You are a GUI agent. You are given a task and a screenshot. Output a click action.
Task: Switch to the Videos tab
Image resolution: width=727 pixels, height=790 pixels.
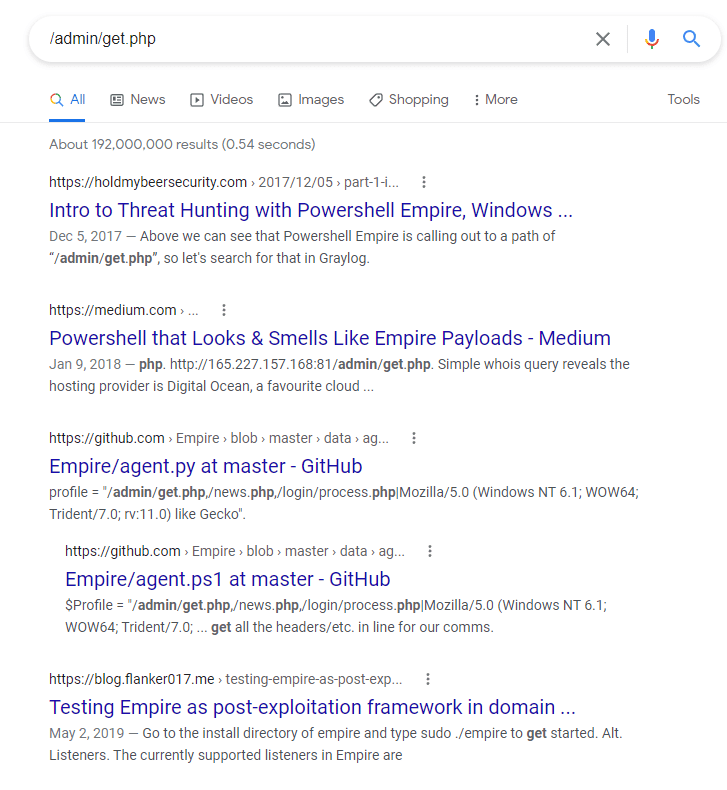[222, 100]
